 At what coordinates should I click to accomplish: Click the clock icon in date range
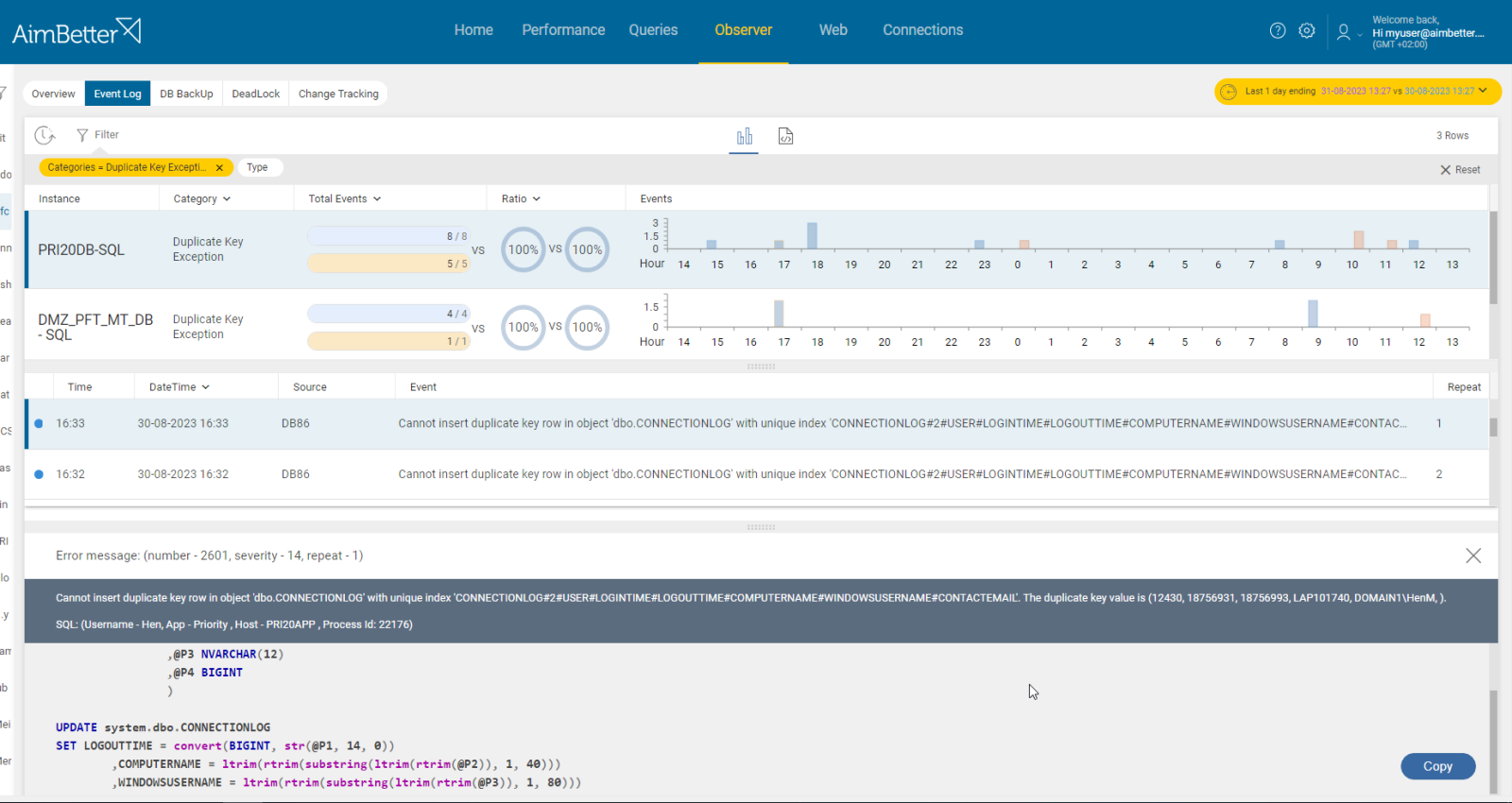1228,92
